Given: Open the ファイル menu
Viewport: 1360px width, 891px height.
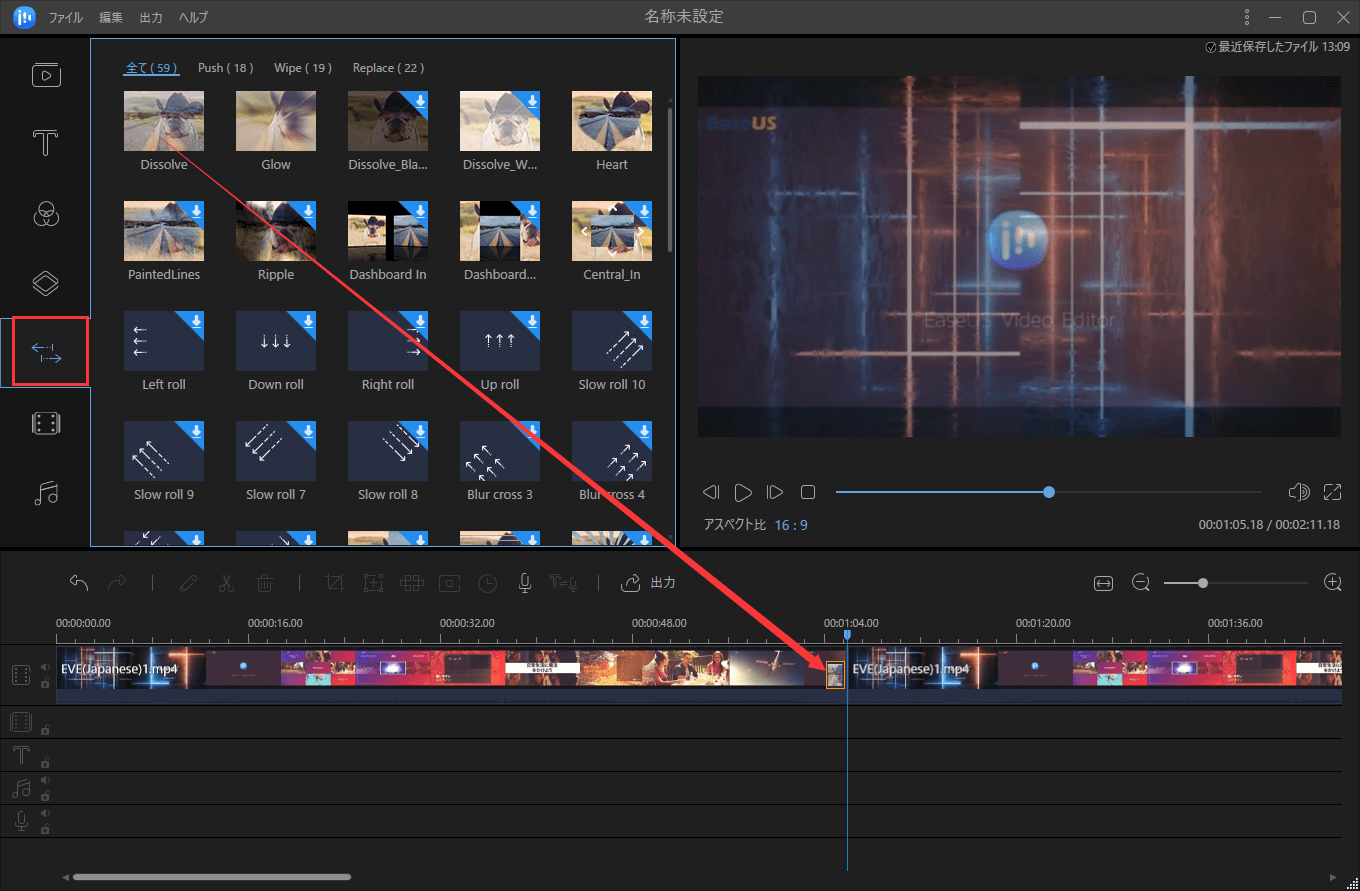Looking at the screenshot, I should pos(65,17).
